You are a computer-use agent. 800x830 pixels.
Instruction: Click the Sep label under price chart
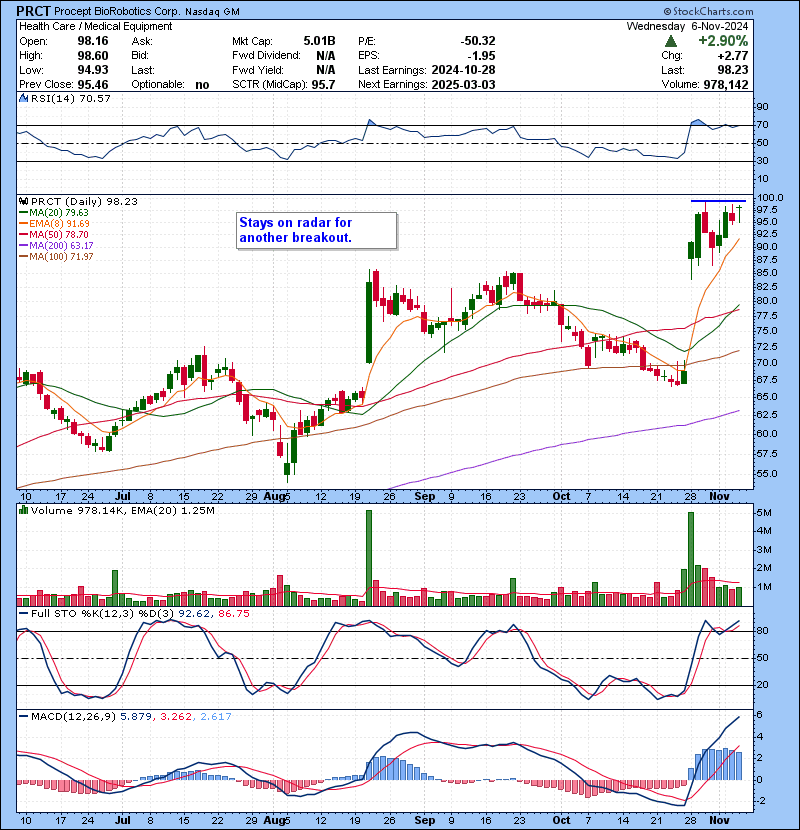425,497
